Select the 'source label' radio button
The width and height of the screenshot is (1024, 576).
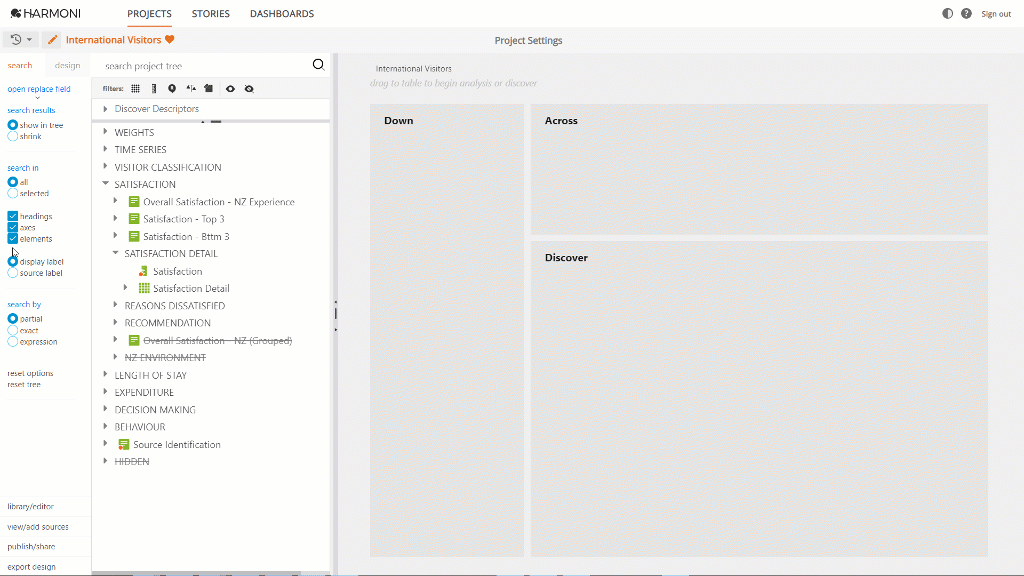pyautogui.click(x=12, y=273)
